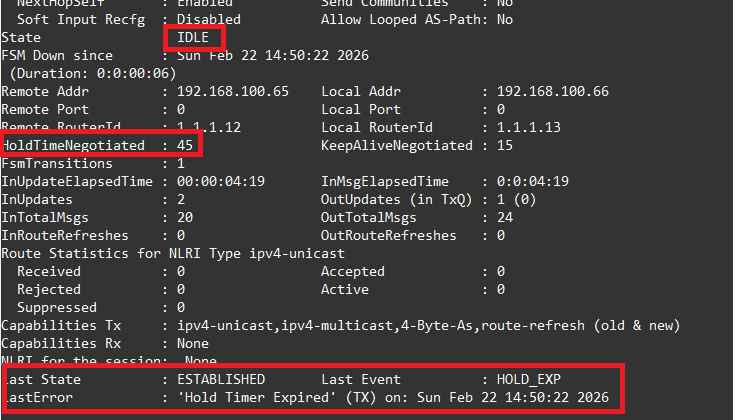Click the Last State ESTABLISHED value
Viewport: 735px width, 420px height.
[x=221, y=379]
